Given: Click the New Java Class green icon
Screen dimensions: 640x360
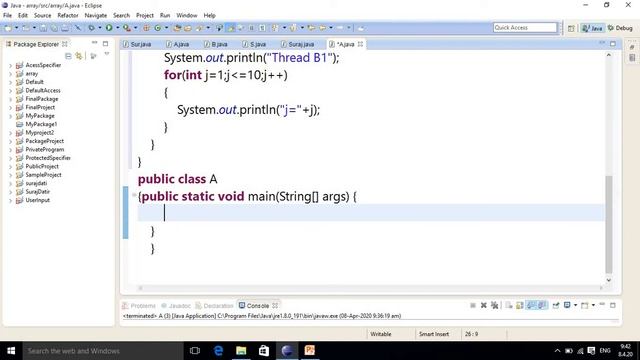Looking at the screenshot, I should click(158, 28).
